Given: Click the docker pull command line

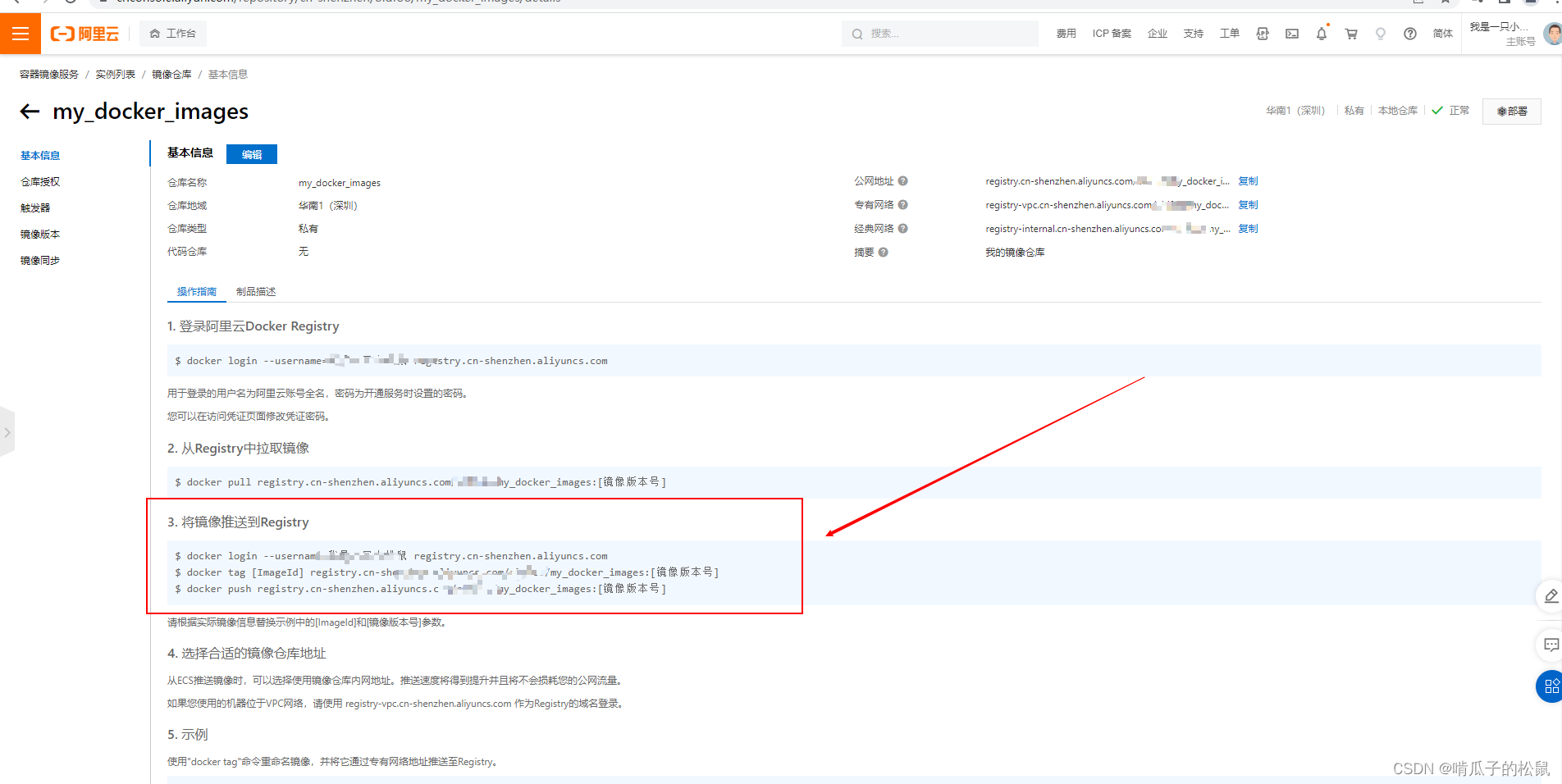Looking at the screenshot, I should [x=420, y=482].
